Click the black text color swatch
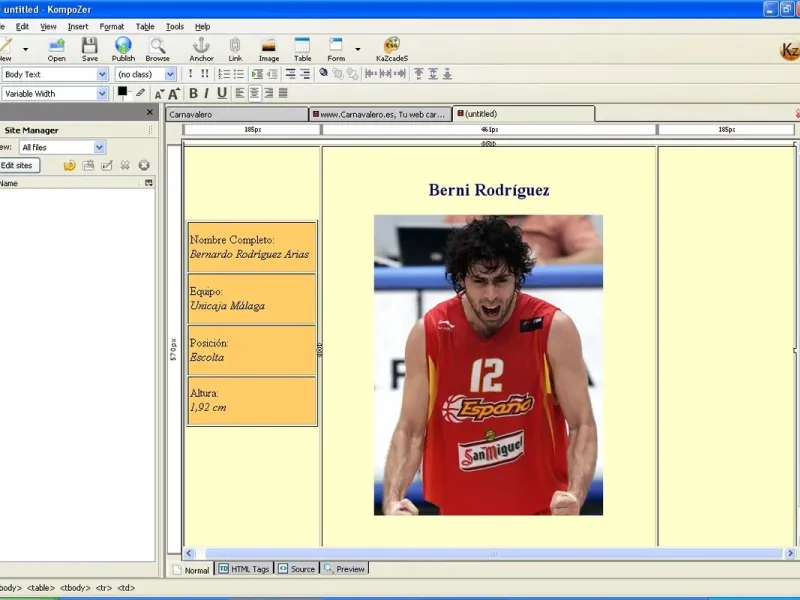Viewport: 800px width, 600px height. [122, 92]
